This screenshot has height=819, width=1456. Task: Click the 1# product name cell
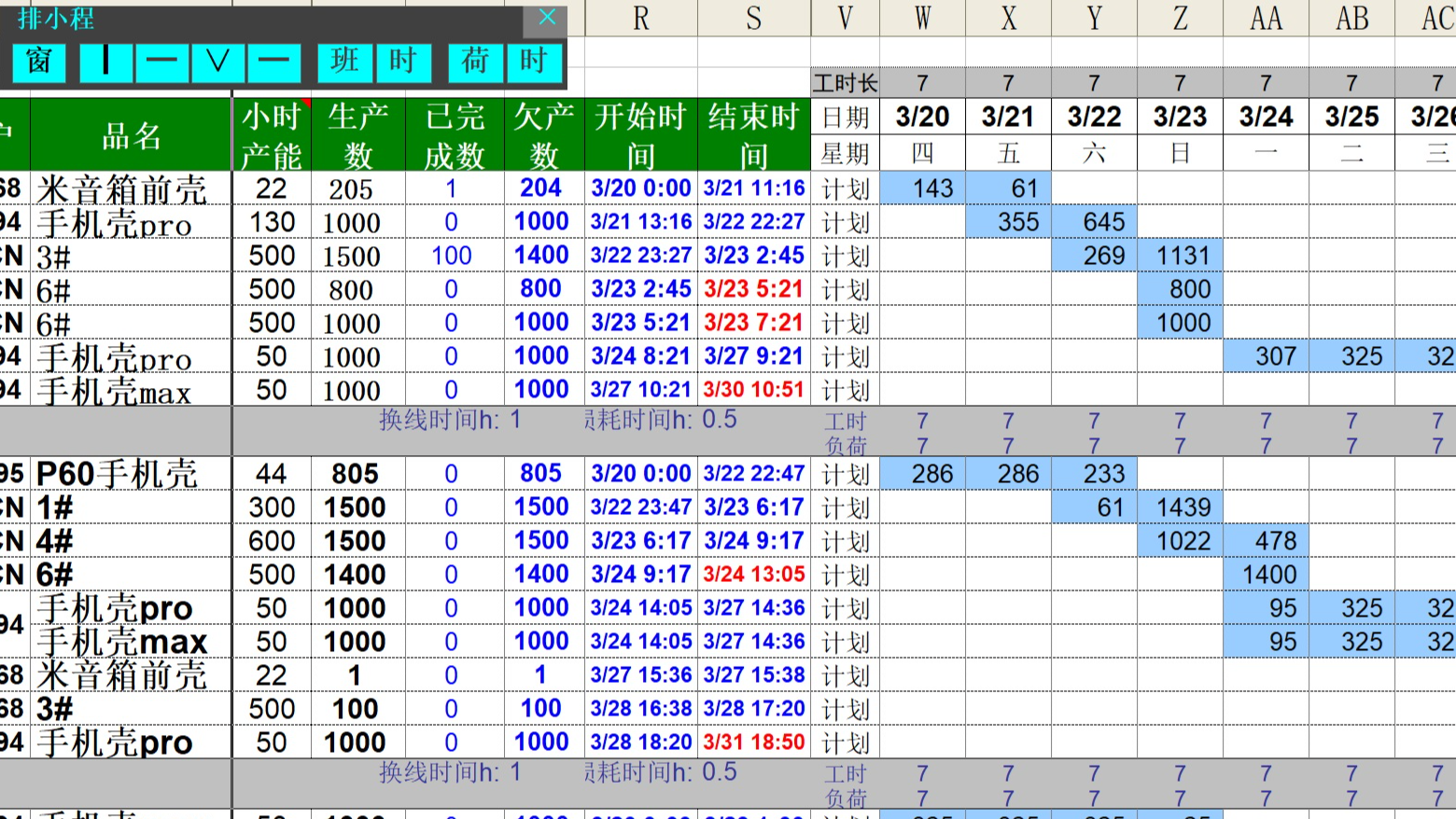[132, 507]
